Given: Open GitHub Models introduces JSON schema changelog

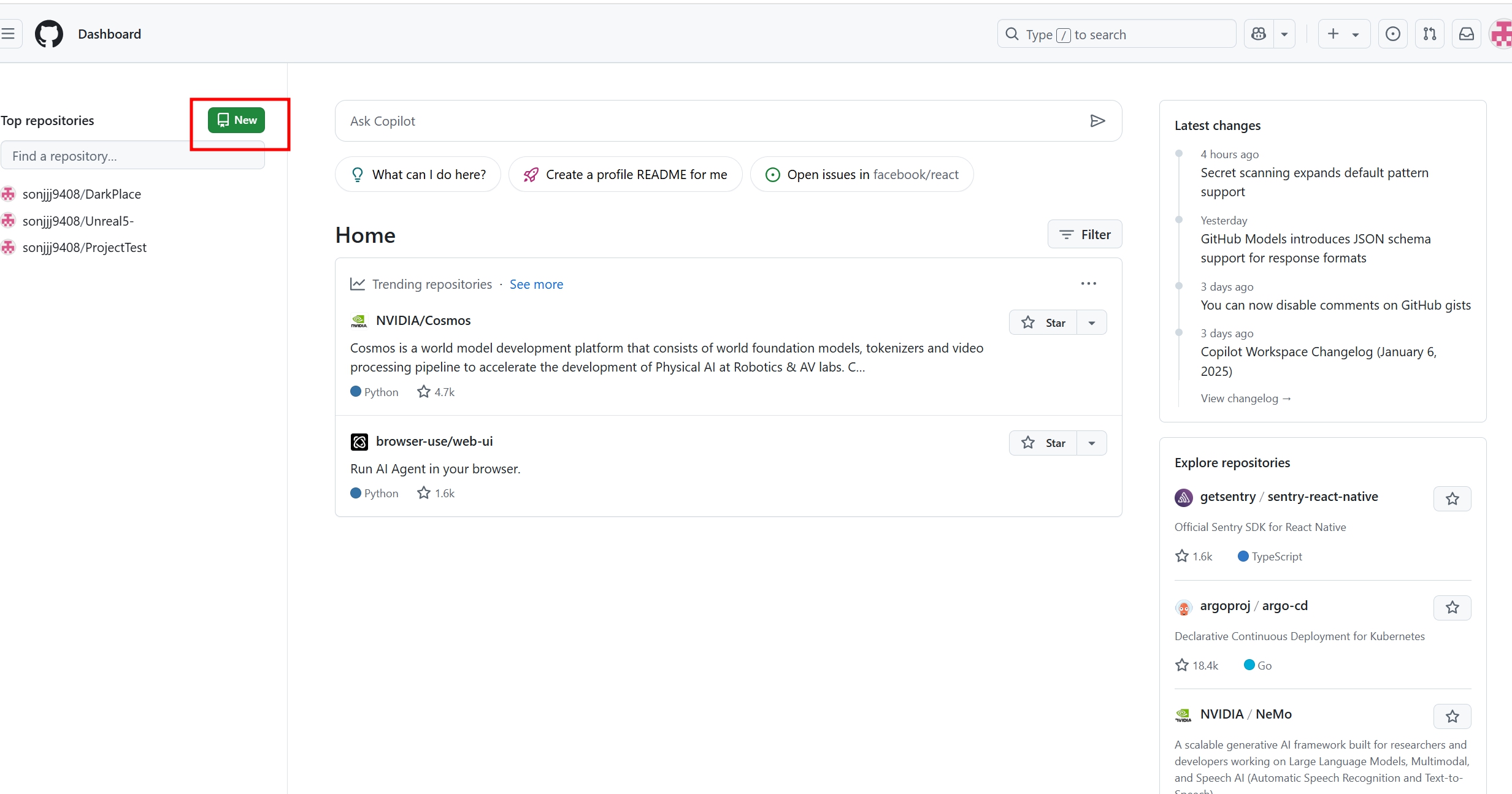Looking at the screenshot, I should pos(1316,248).
